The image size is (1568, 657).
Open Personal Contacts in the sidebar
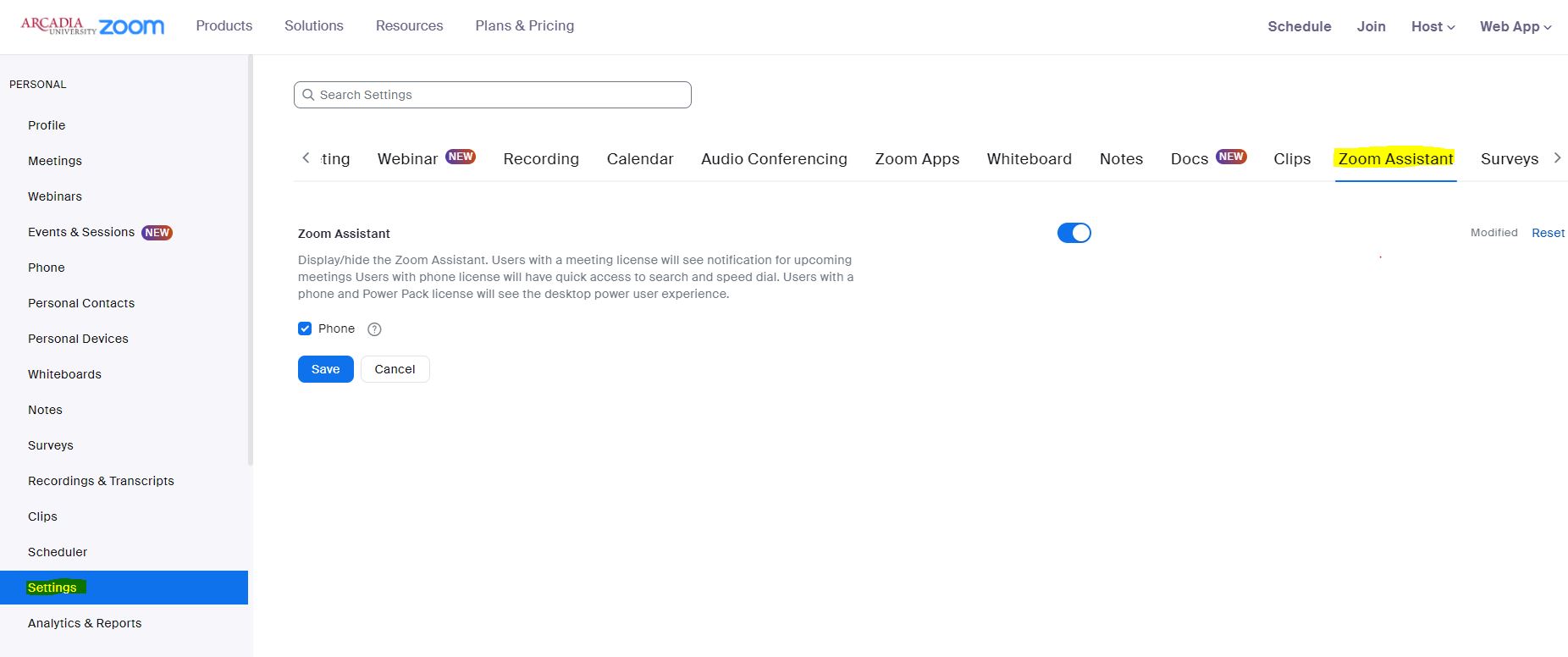(x=81, y=303)
